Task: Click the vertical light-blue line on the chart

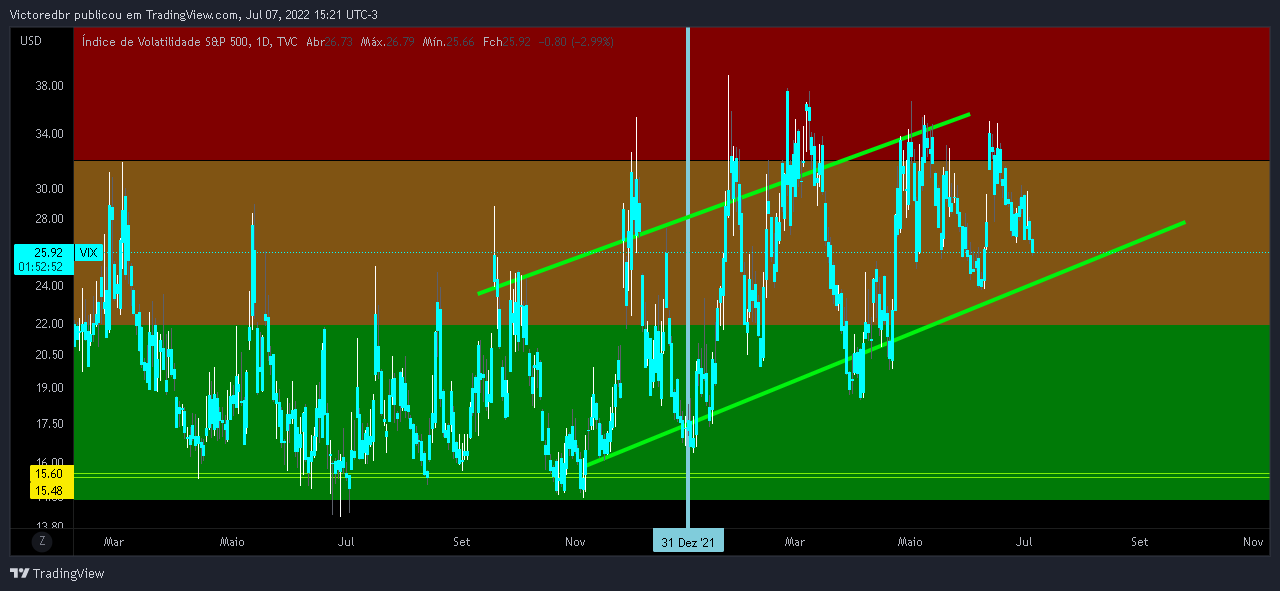Action: [x=688, y=280]
